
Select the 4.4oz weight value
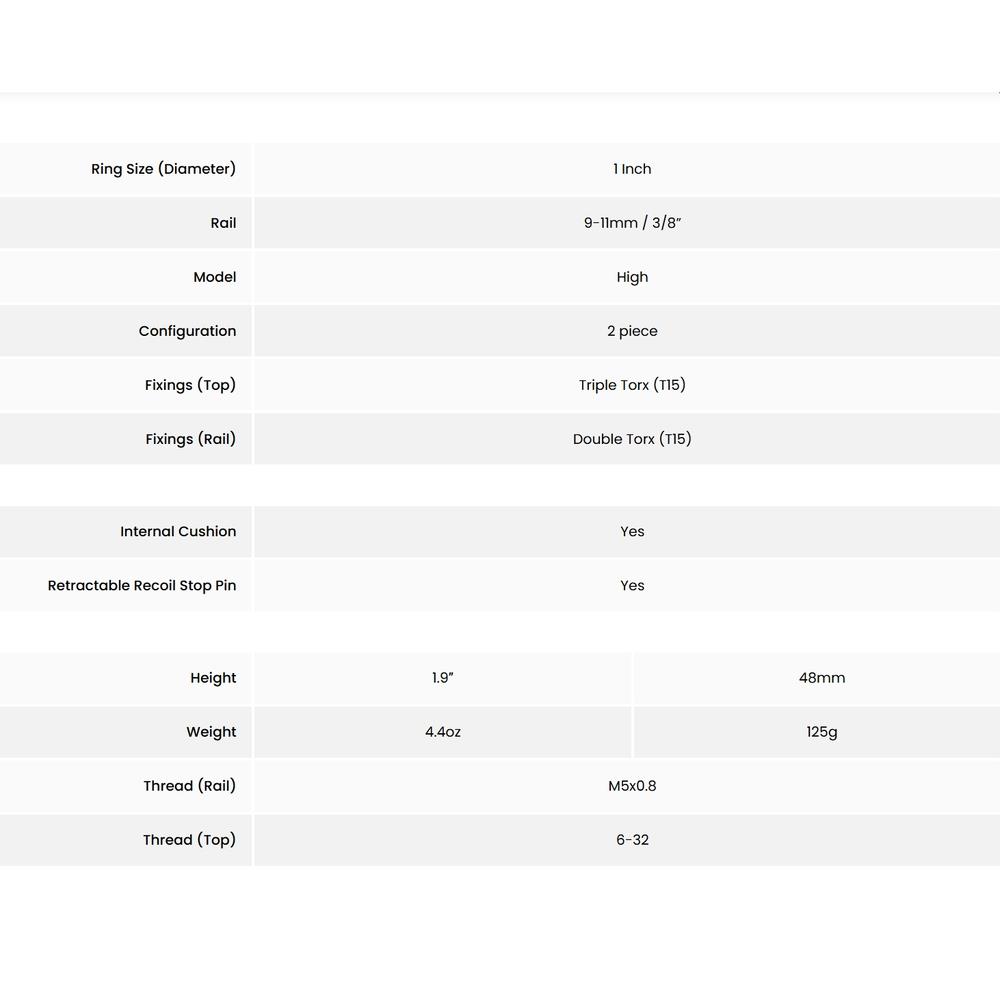pyautogui.click(x=443, y=732)
